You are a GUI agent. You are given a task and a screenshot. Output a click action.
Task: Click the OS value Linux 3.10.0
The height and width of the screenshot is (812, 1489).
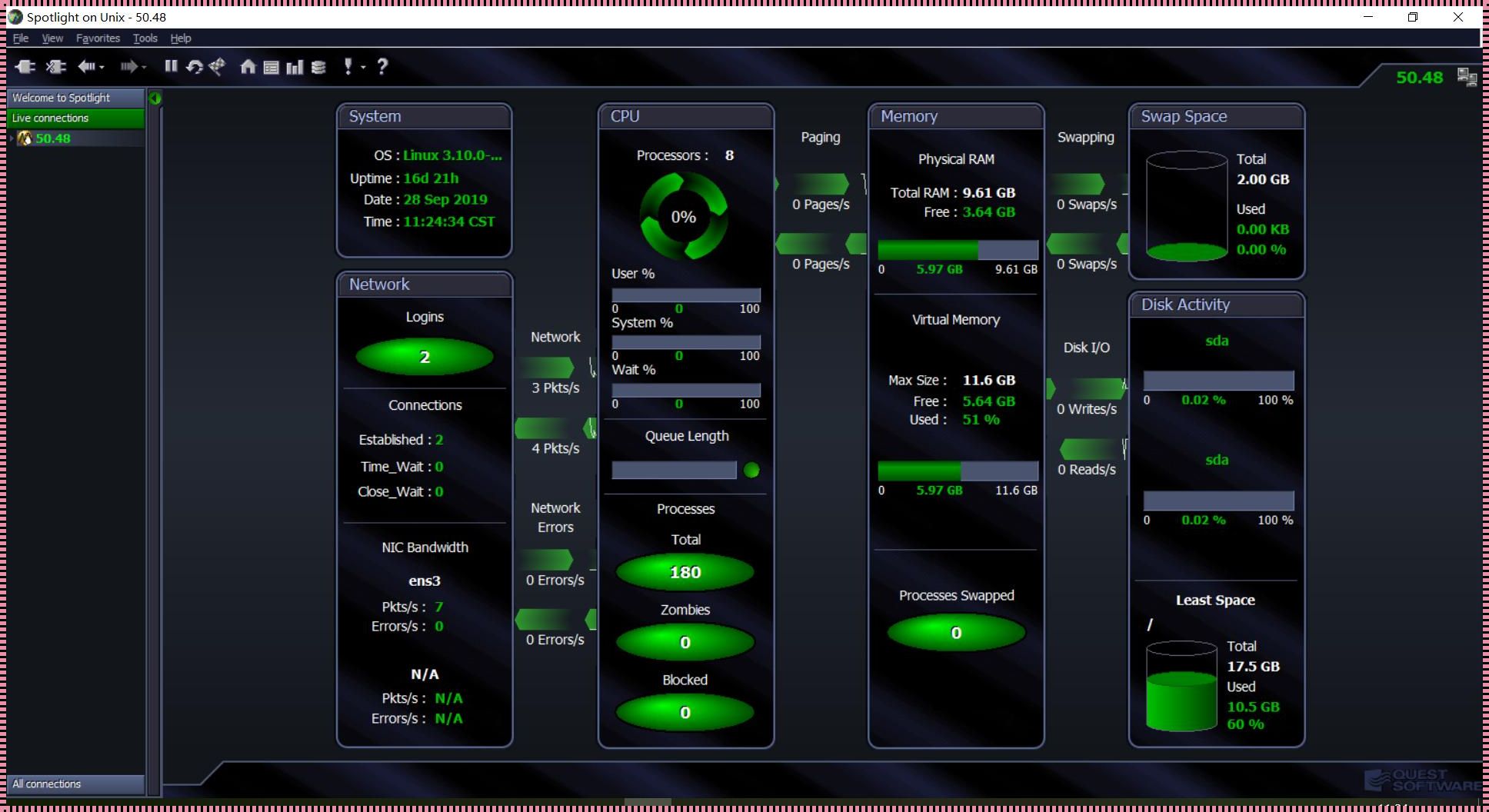coord(452,155)
